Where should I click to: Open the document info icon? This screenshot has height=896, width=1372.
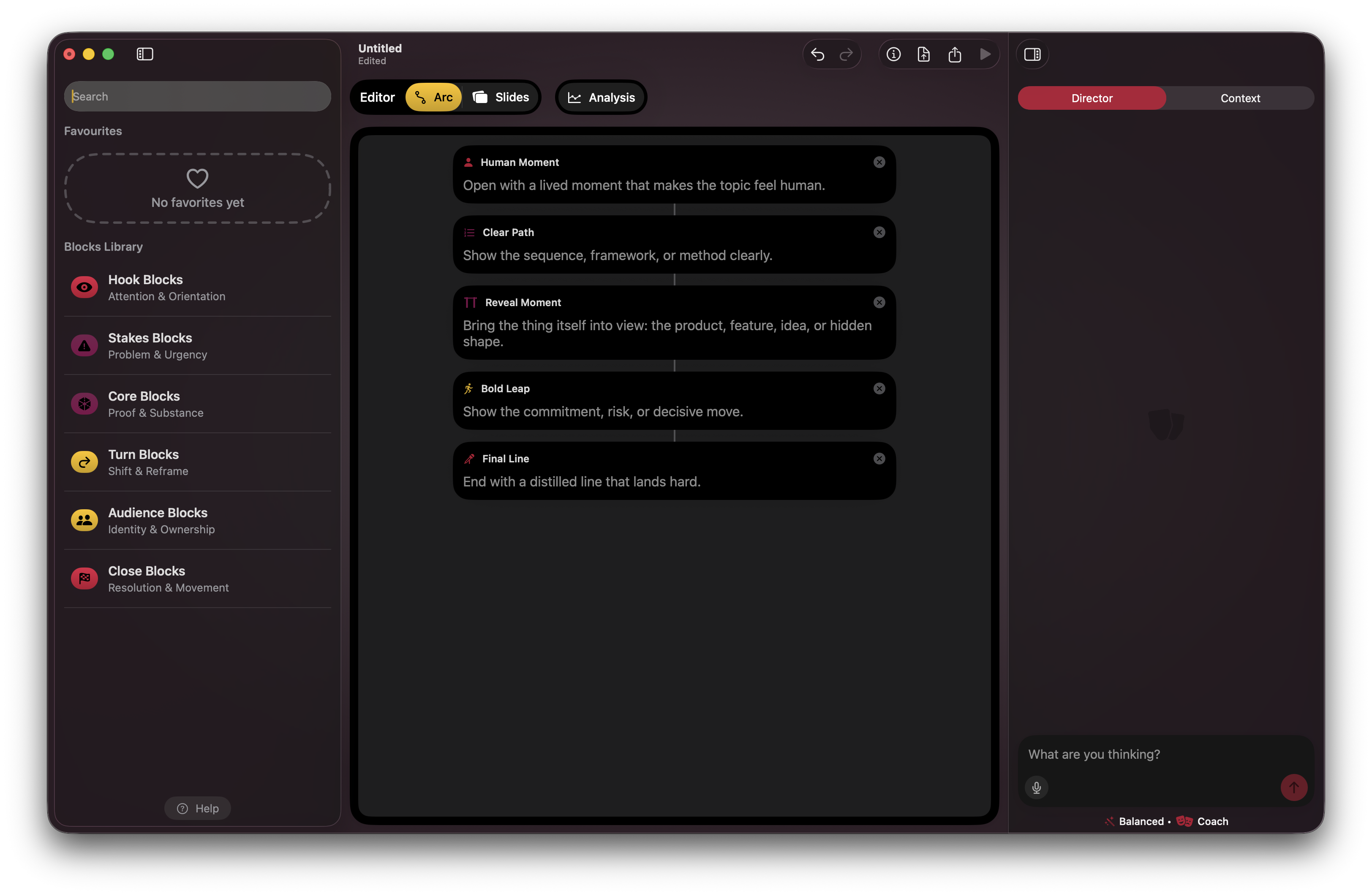click(x=893, y=54)
